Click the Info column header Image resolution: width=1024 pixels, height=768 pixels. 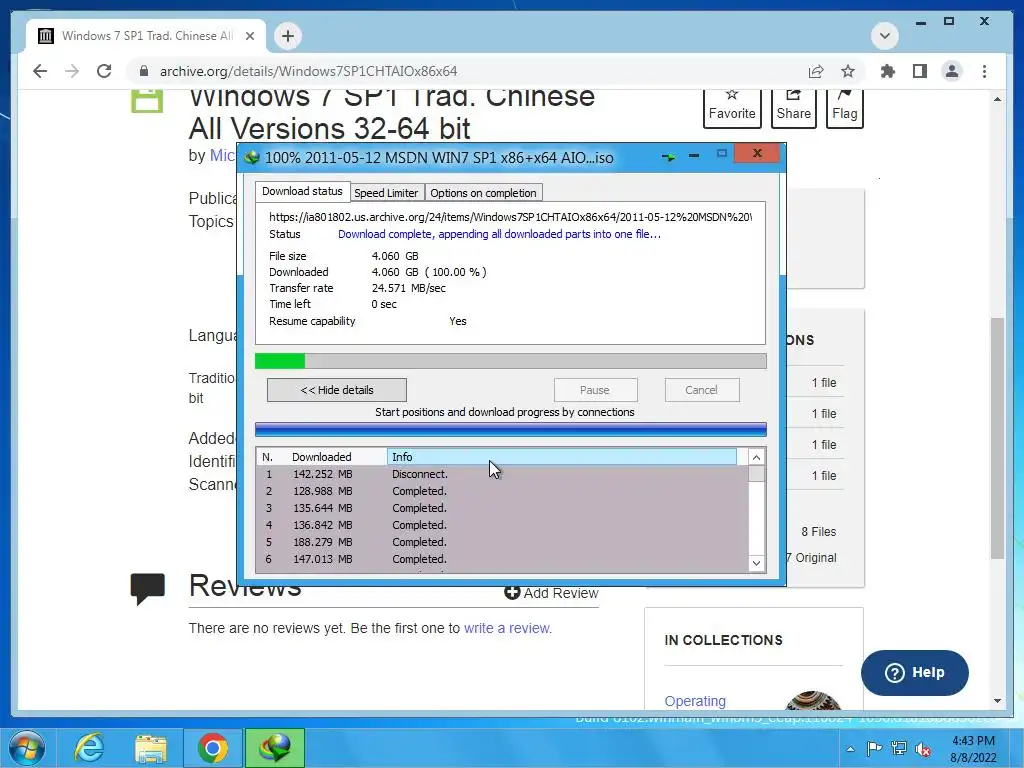[x=562, y=456]
